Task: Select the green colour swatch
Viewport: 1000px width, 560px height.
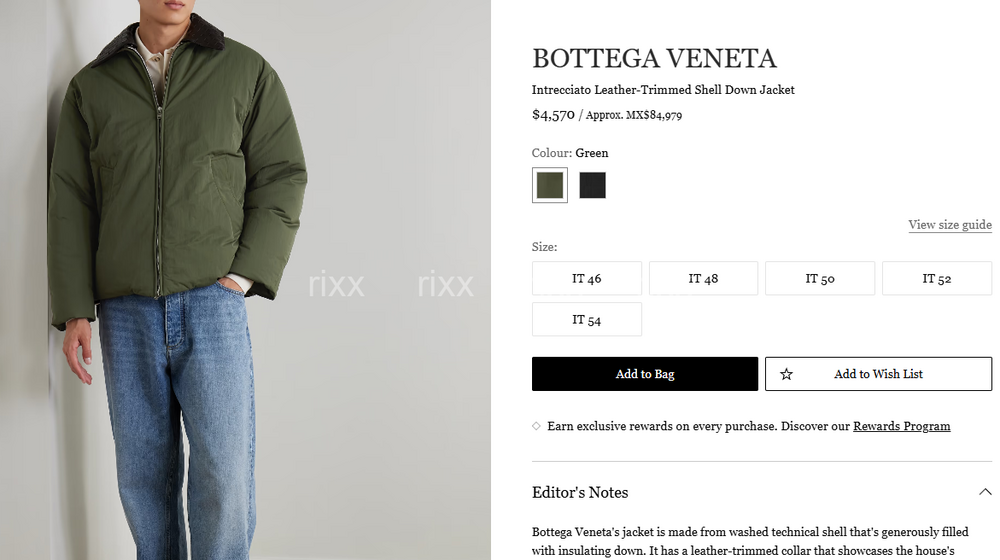Action: pyautogui.click(x=550, y=185)
